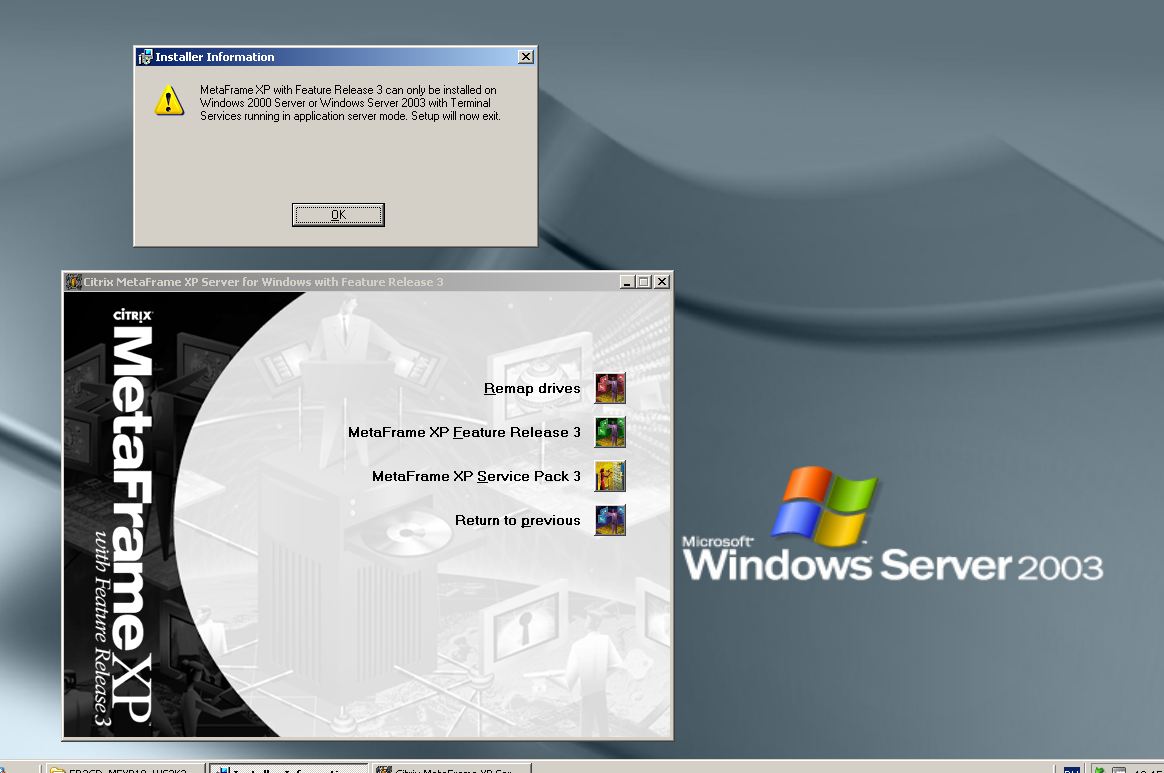Image resolution: width=1164 pixels, height=773 pixels.
Task: Go back via "Return to previous" label
Action: [517, 521]
